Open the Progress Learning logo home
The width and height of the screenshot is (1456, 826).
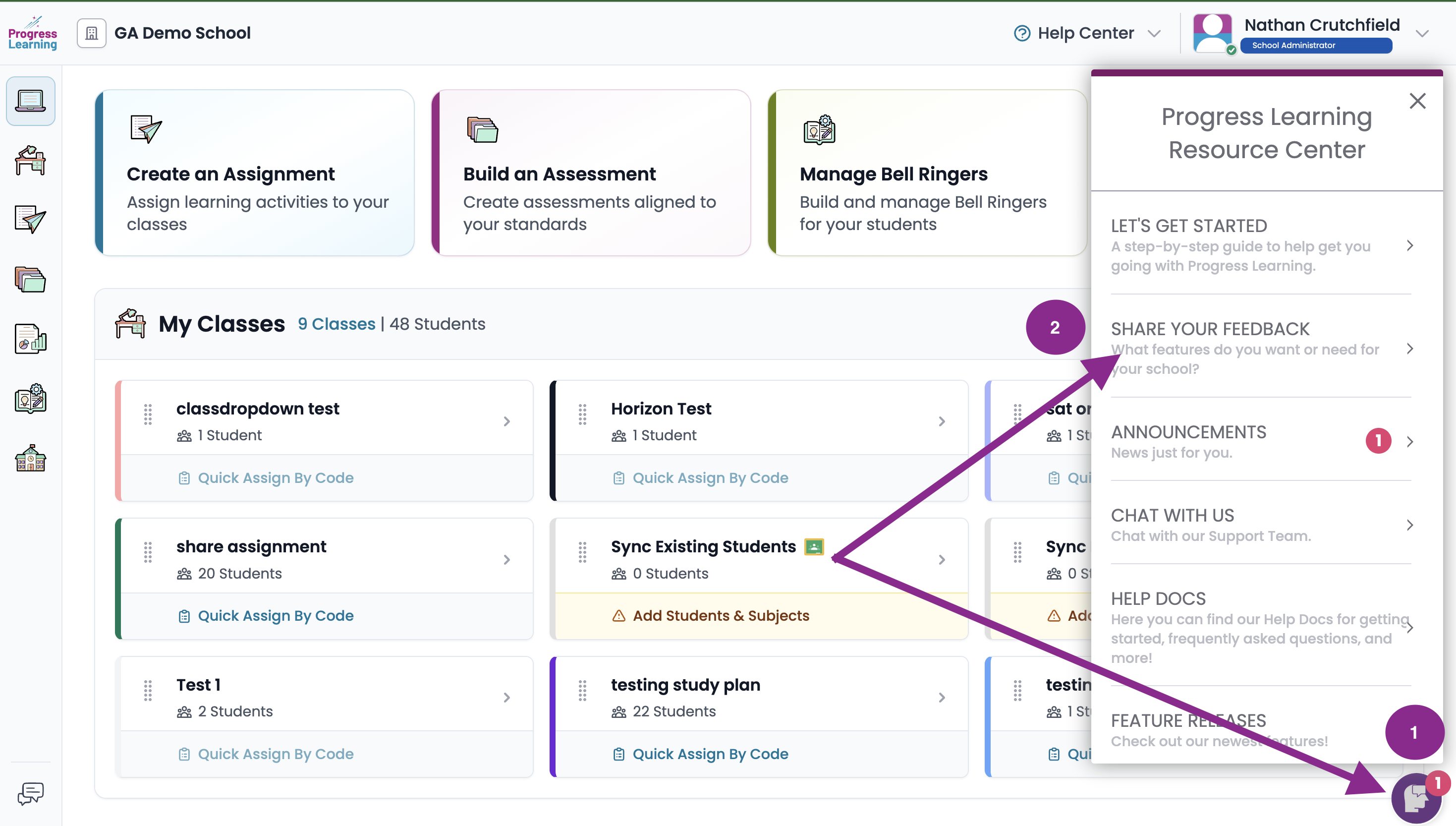pyautogui.click(x=32, y=33)
